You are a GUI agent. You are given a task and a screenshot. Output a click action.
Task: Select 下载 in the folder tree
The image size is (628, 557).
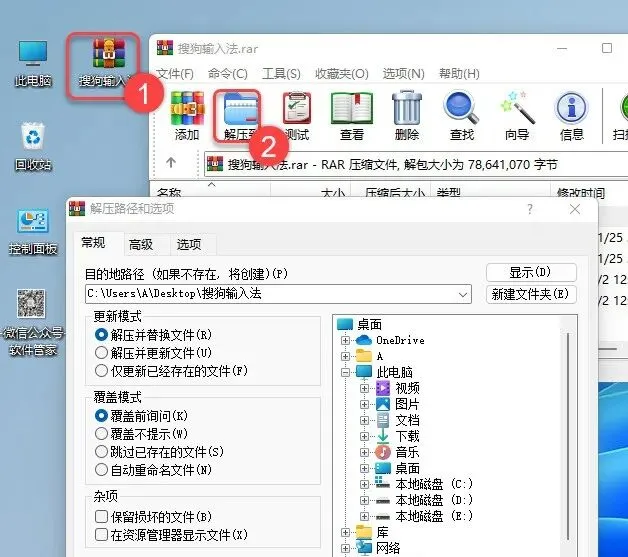[x=398, y=436]
